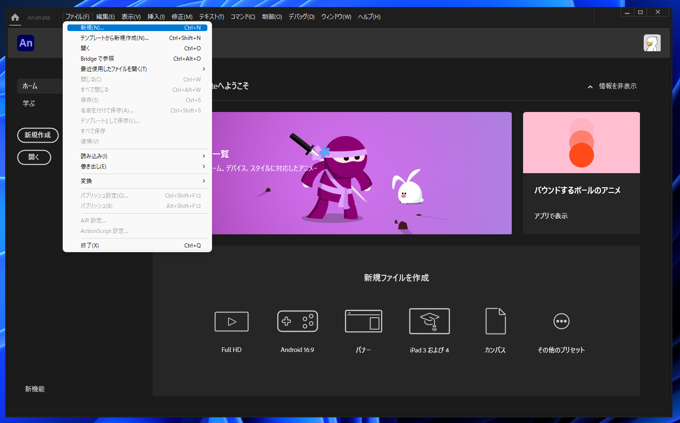
Task: Open the ウィンドウ(W) menu
Action: point(336,17)
